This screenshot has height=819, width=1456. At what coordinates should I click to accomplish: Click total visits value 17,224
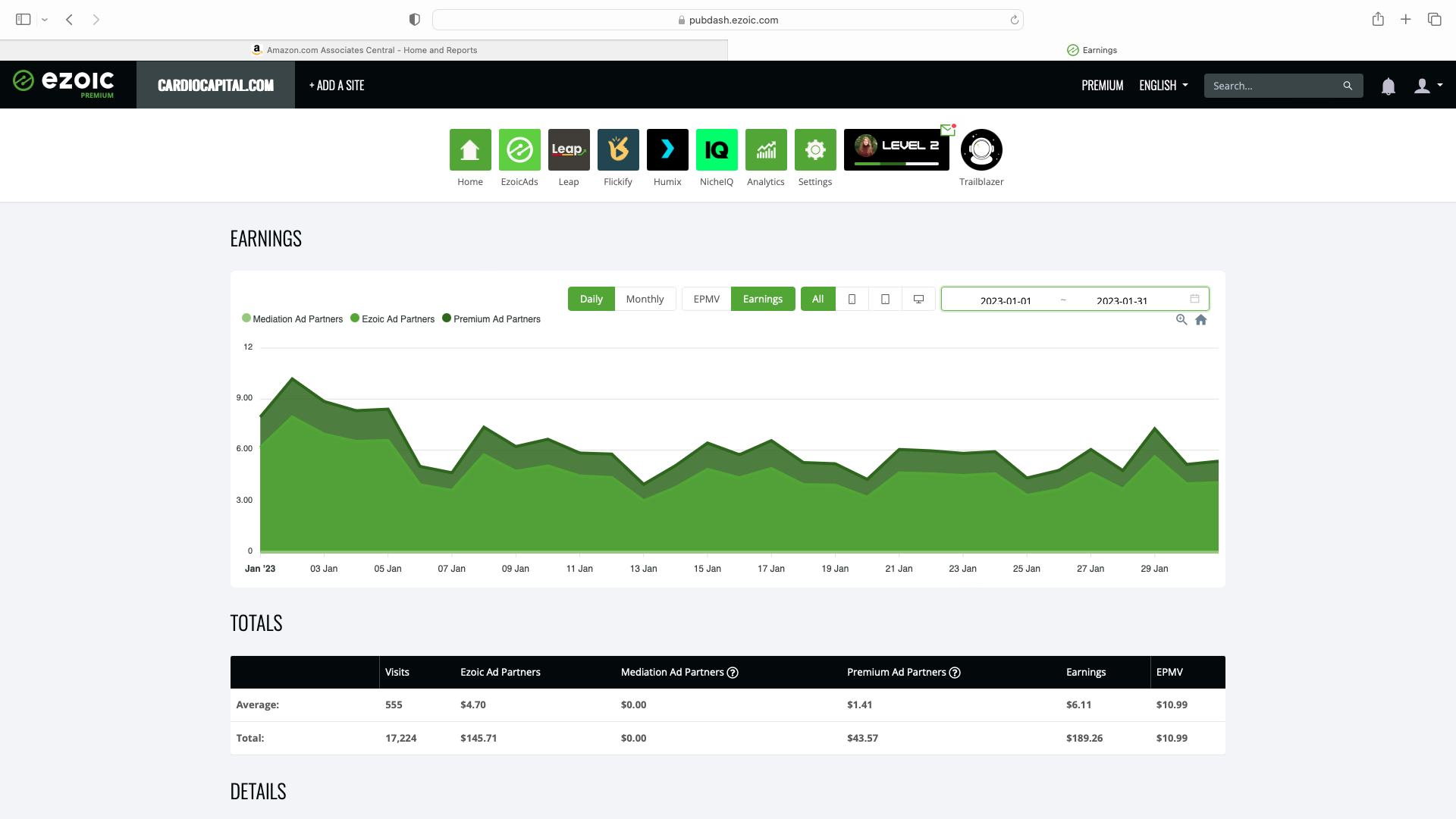pyautogui.click(x=400, y=738)
